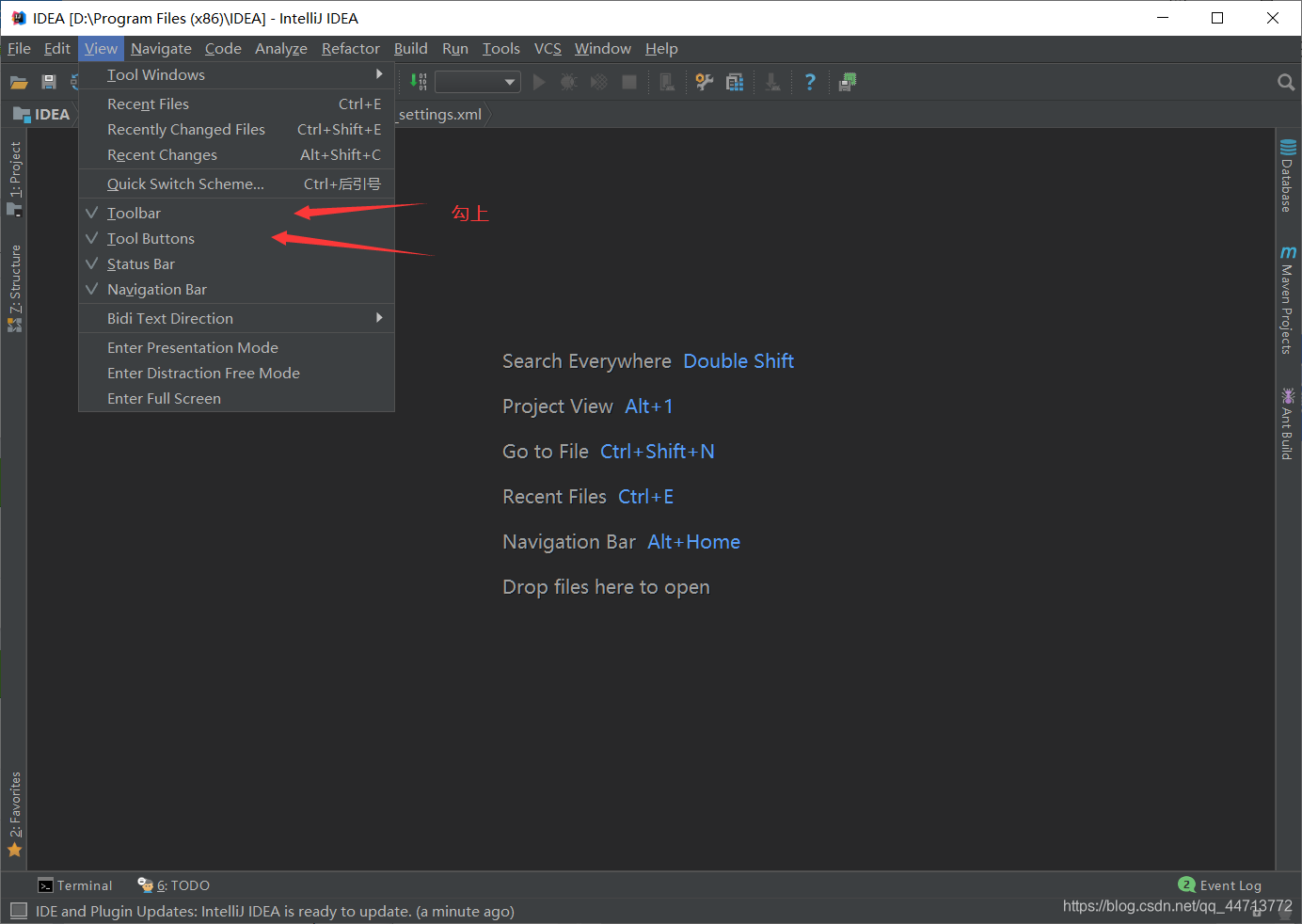The height and width of the screenshot is (924, 1302).
Task: Click the Alt+1 Project View shortcut text
Action: click(x=649, y=406)
